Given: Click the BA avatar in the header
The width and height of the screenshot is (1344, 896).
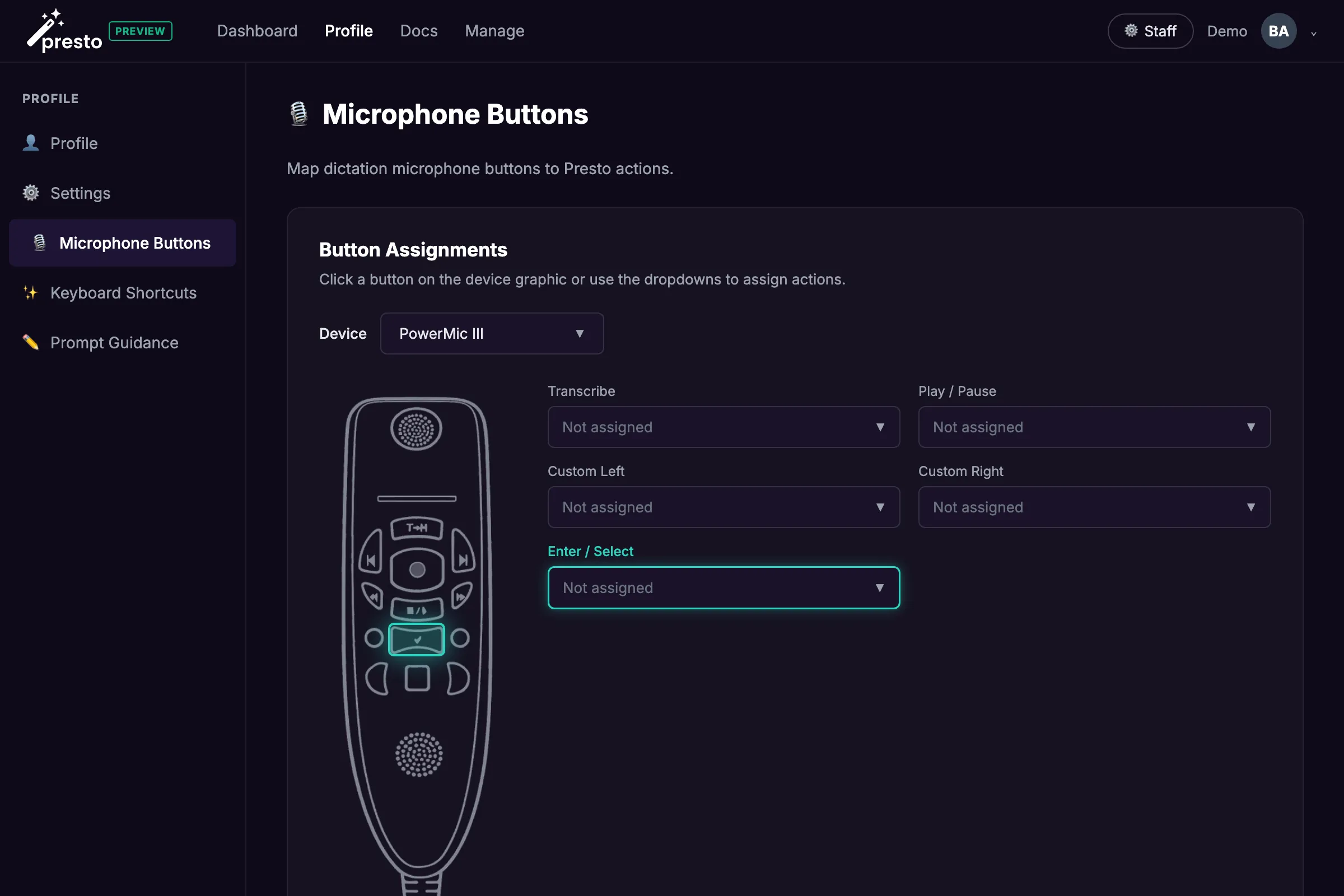Looking at the screenshot, I should tap(1278, 30).
